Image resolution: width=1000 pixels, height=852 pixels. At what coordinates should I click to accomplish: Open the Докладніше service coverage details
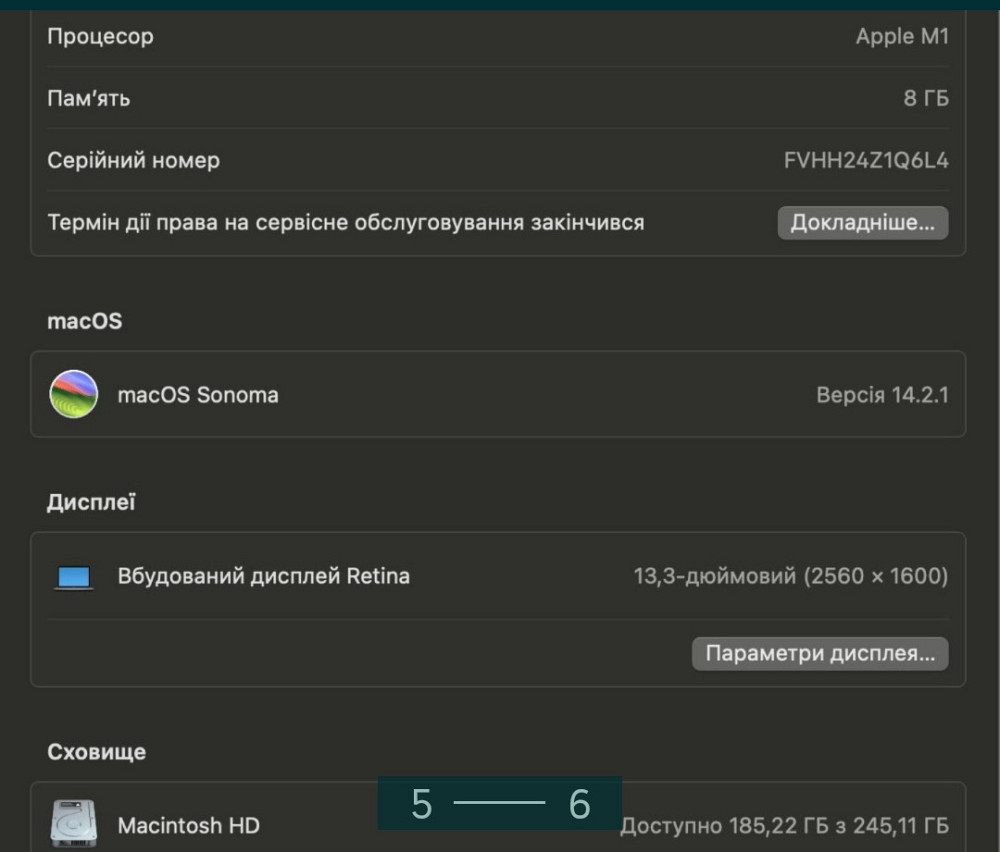click(x=862, y=223)
